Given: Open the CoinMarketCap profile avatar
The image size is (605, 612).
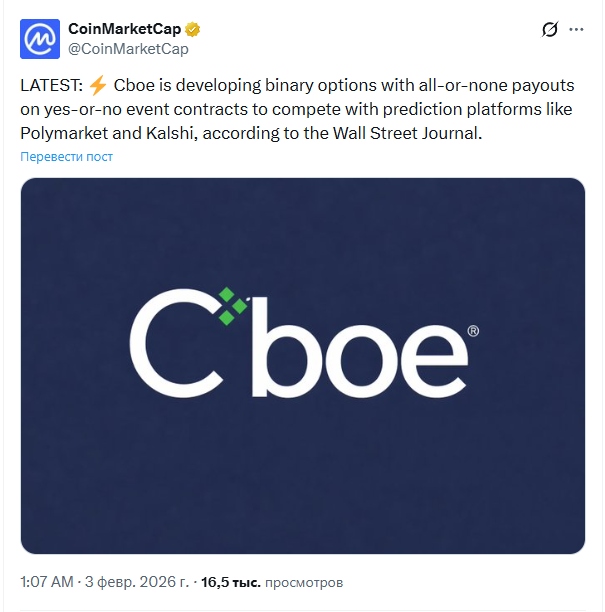Looking at the screenshot, I should [41, 38].
